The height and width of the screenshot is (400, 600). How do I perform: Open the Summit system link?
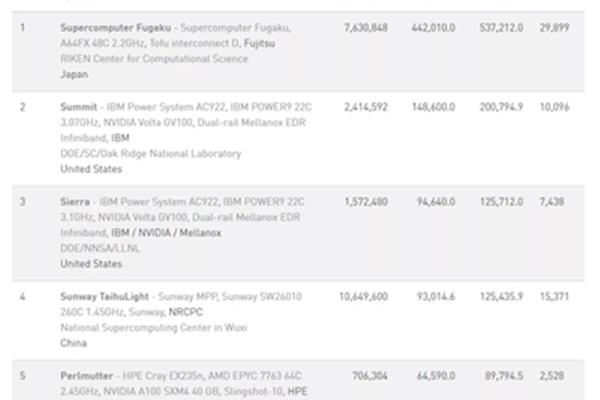pos(78,106)
